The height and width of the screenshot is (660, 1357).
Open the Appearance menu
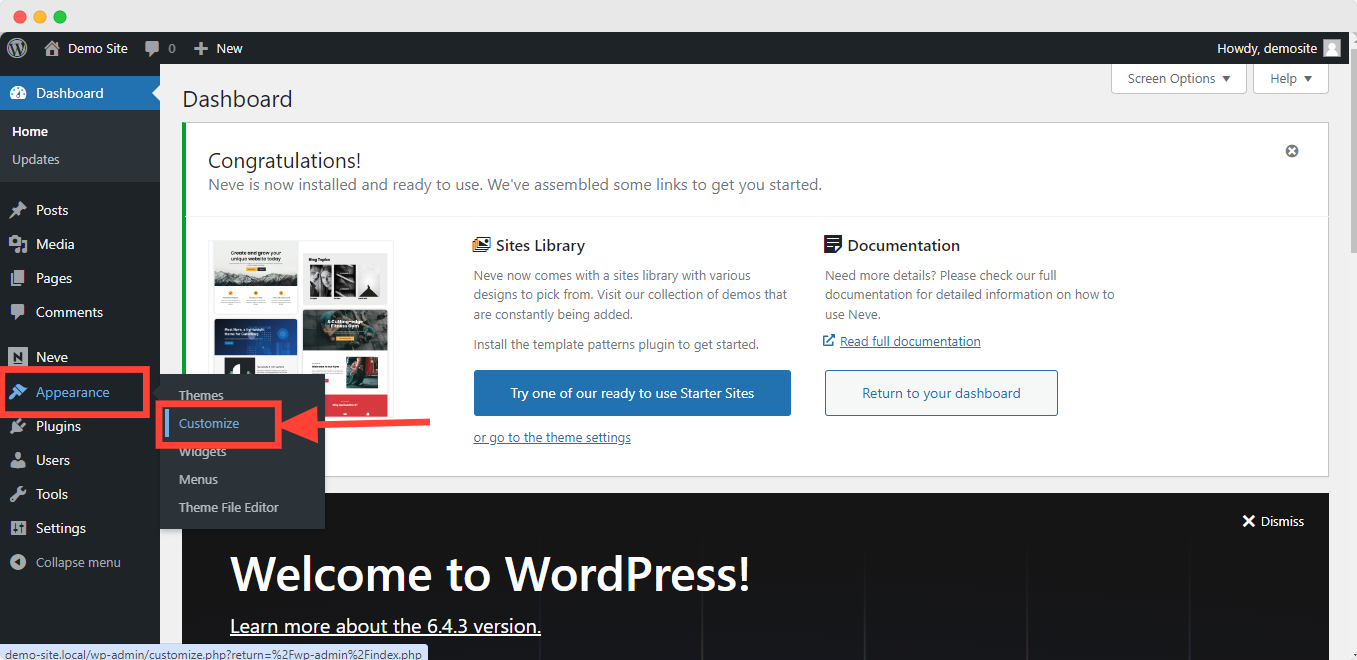coord(80,392)
